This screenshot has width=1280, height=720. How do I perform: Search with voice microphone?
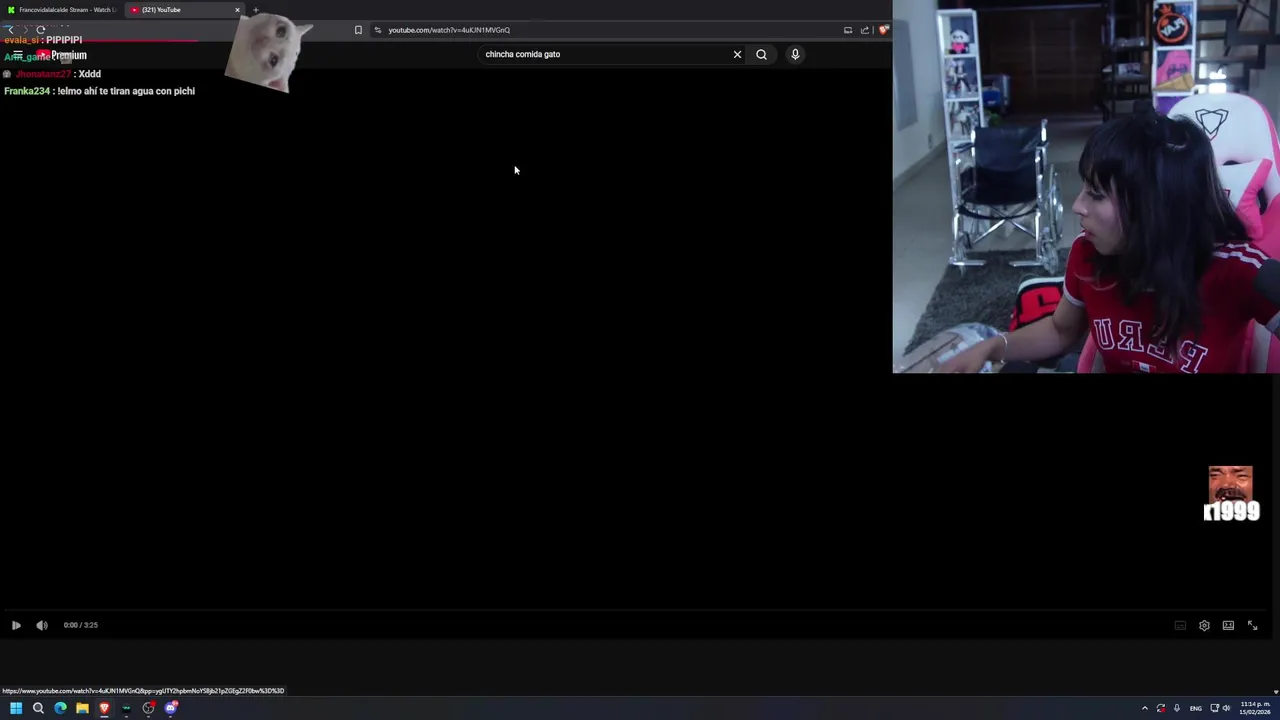pos(795,54)
